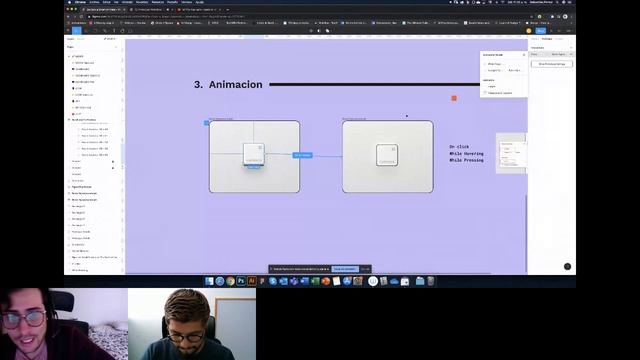The height and width of the screenshot is (360, 640).
Task: Open Excel from the dock
Action: pyautogui.click(x=316, y=281)
